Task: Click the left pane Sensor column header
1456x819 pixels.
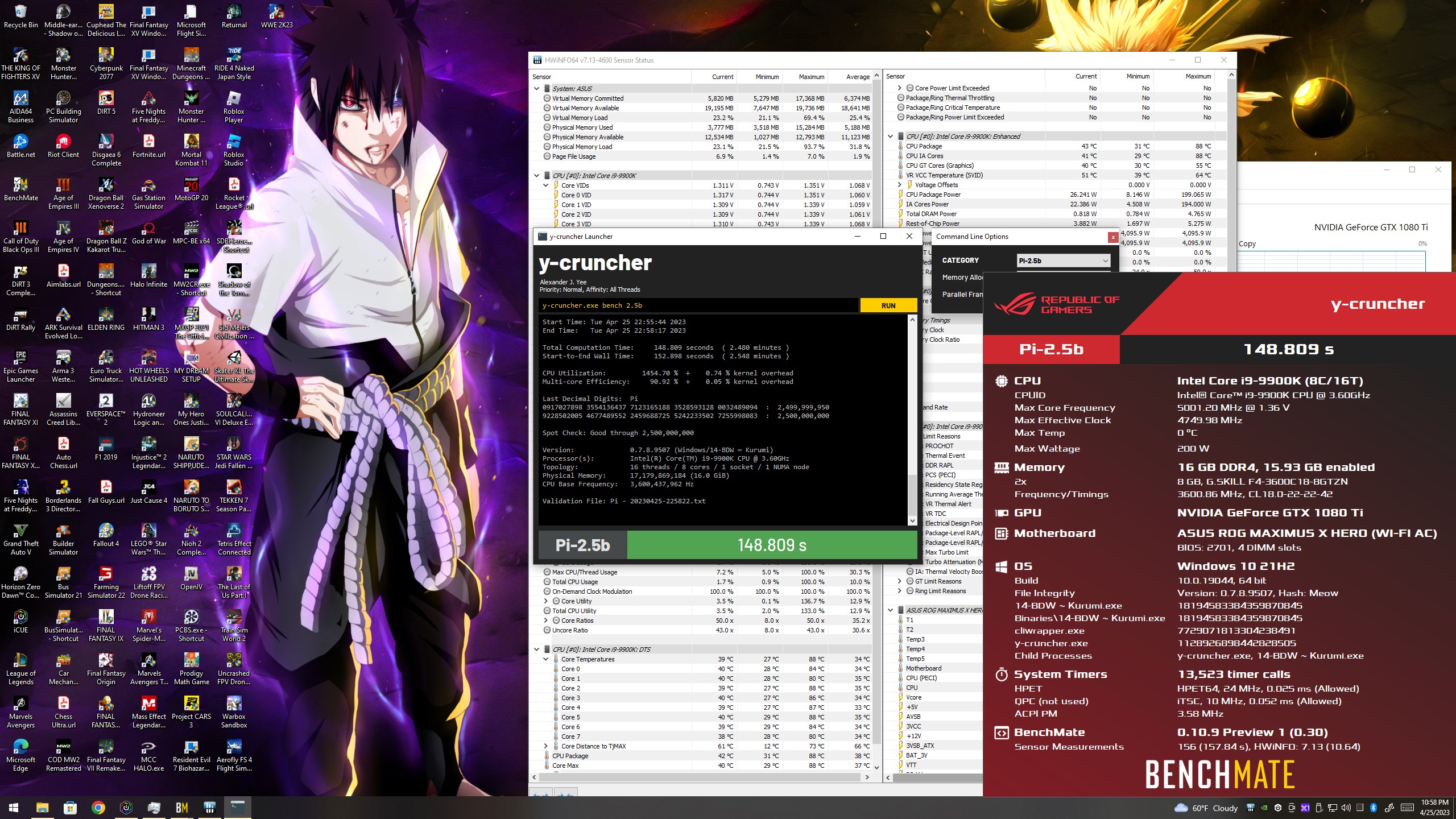Action: [x=611, y=77]
